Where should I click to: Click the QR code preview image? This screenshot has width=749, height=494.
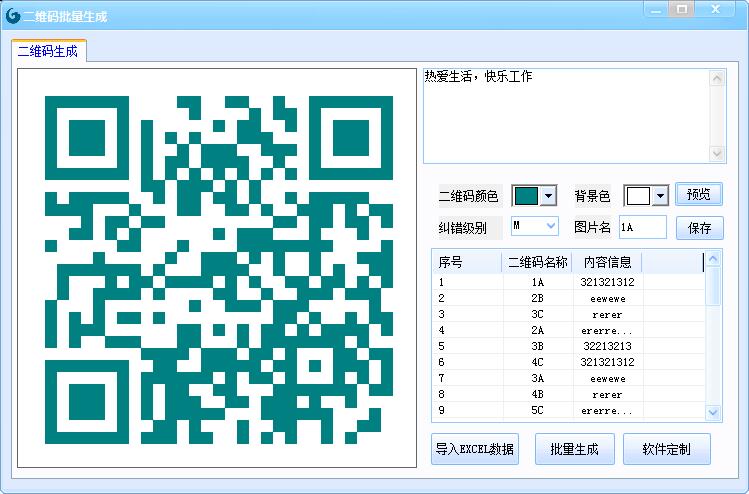217,268
